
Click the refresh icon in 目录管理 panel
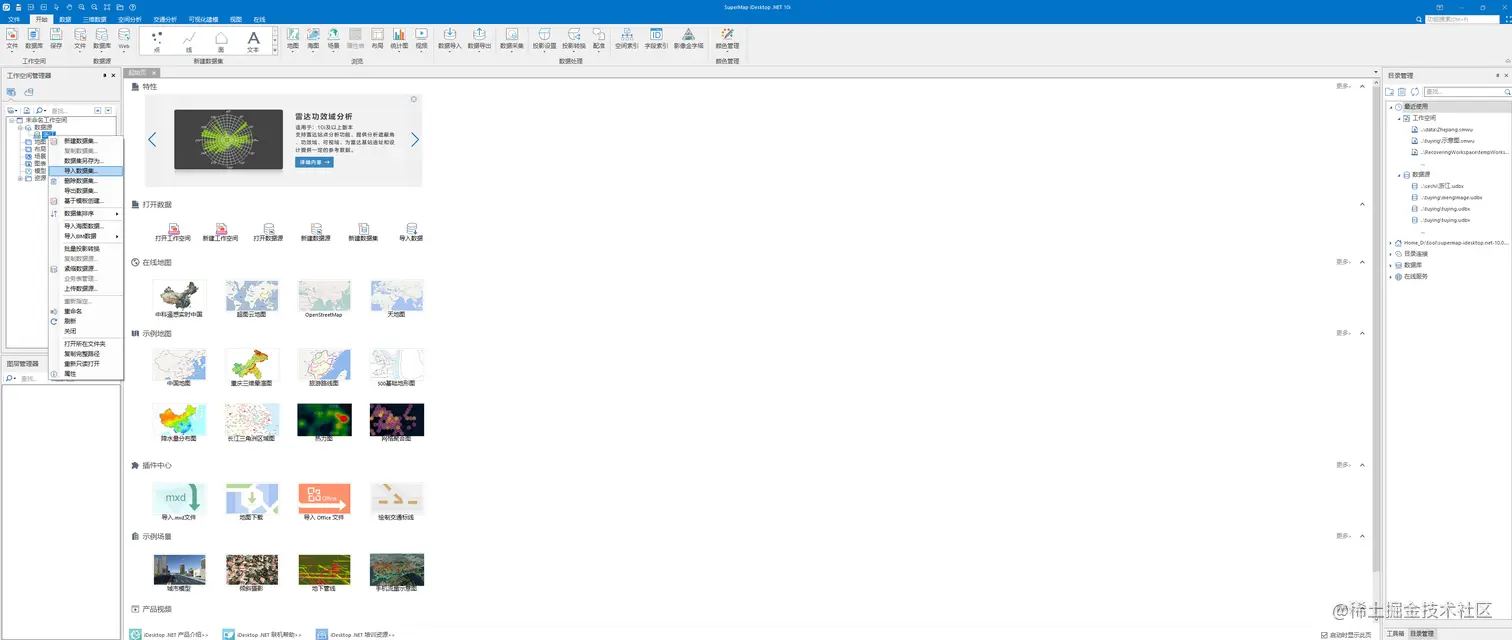tap(1415, 92)
